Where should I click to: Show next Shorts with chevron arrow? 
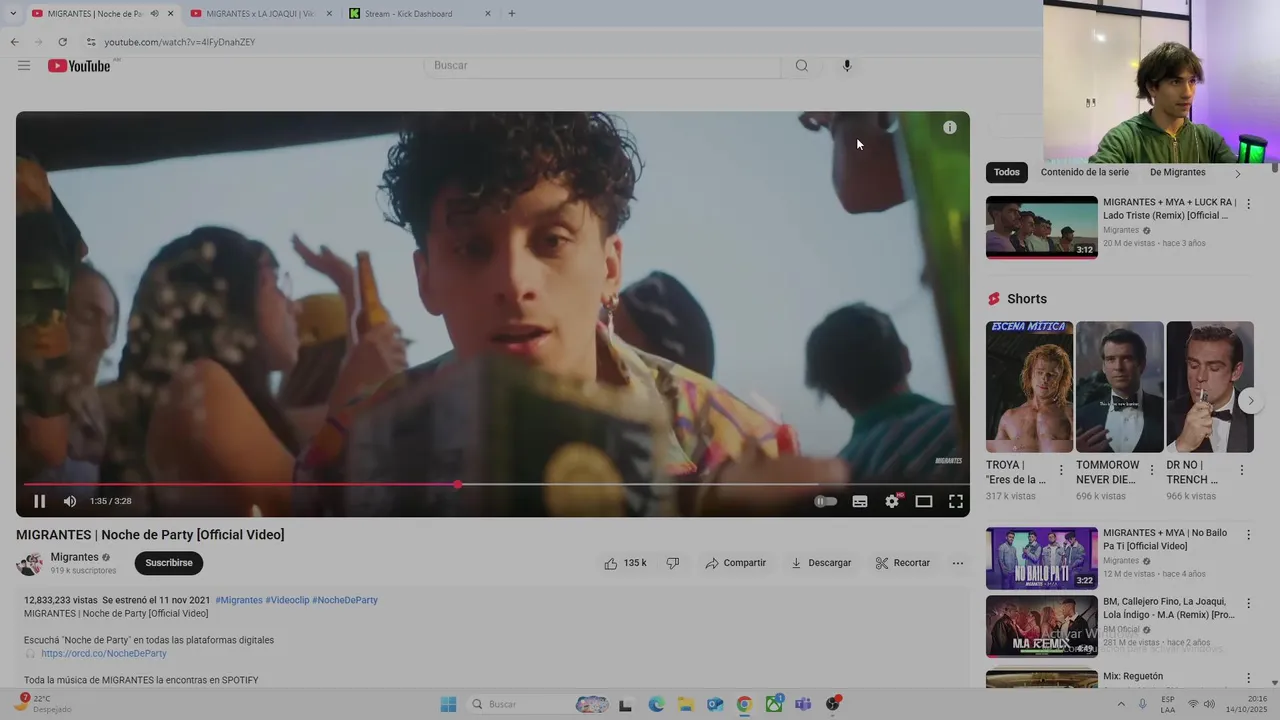coord(1250,400)
